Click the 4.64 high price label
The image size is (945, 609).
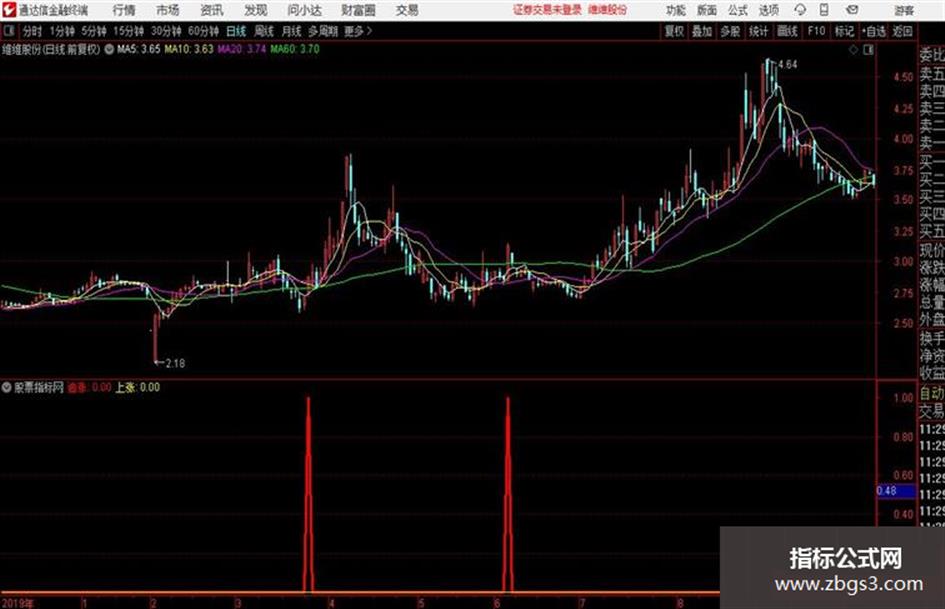coord(788,64)
